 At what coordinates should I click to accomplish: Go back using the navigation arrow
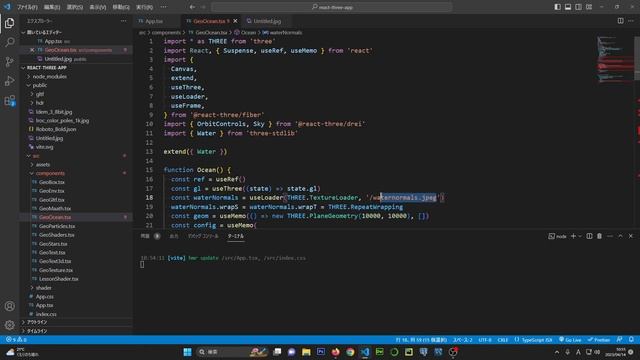click(x=192, y=7)
